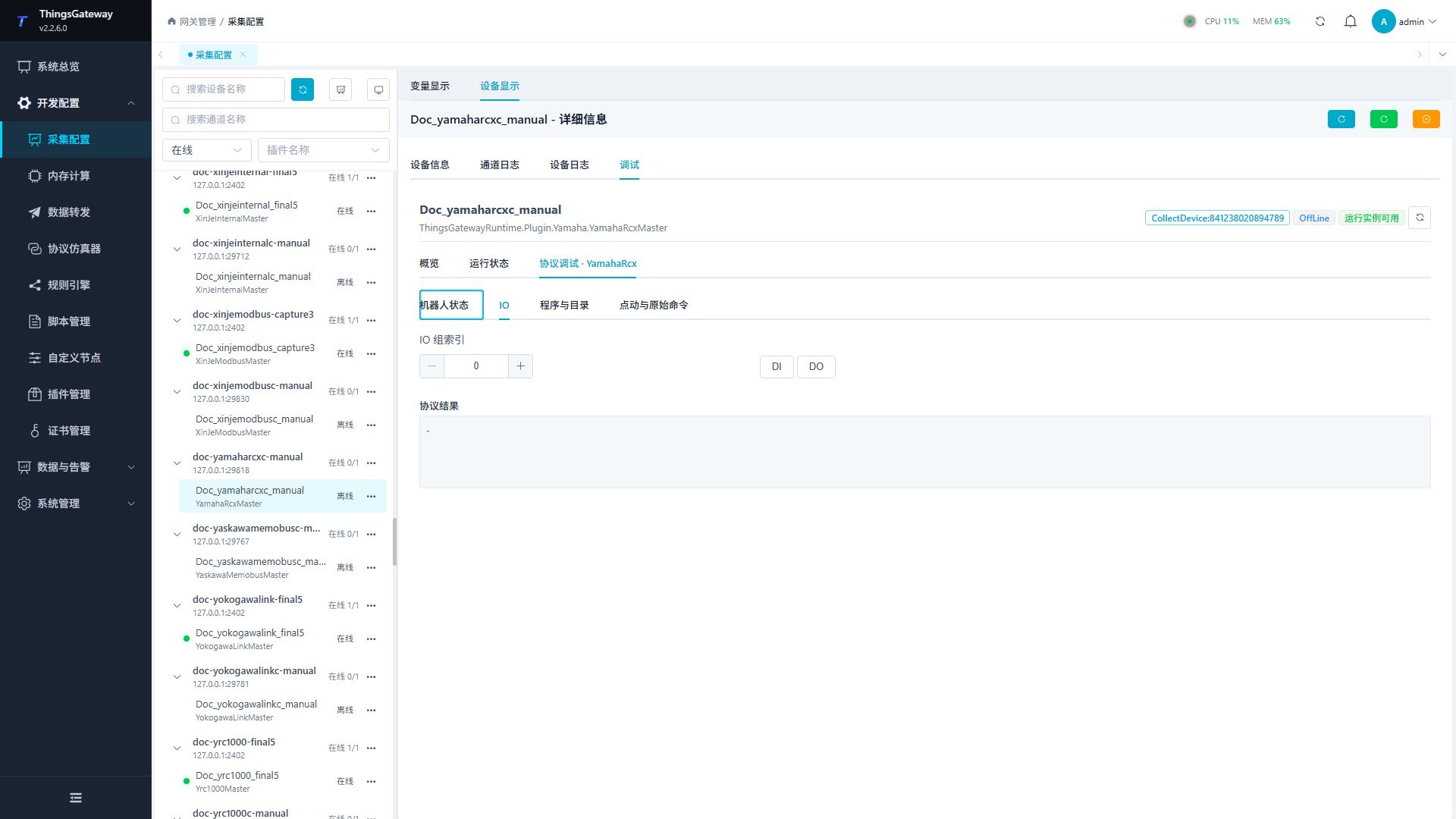The height and width of the screenshot is (819, 1456).
Task: Switch to the 机器人状态 tab
Action: tap(451, 305)
